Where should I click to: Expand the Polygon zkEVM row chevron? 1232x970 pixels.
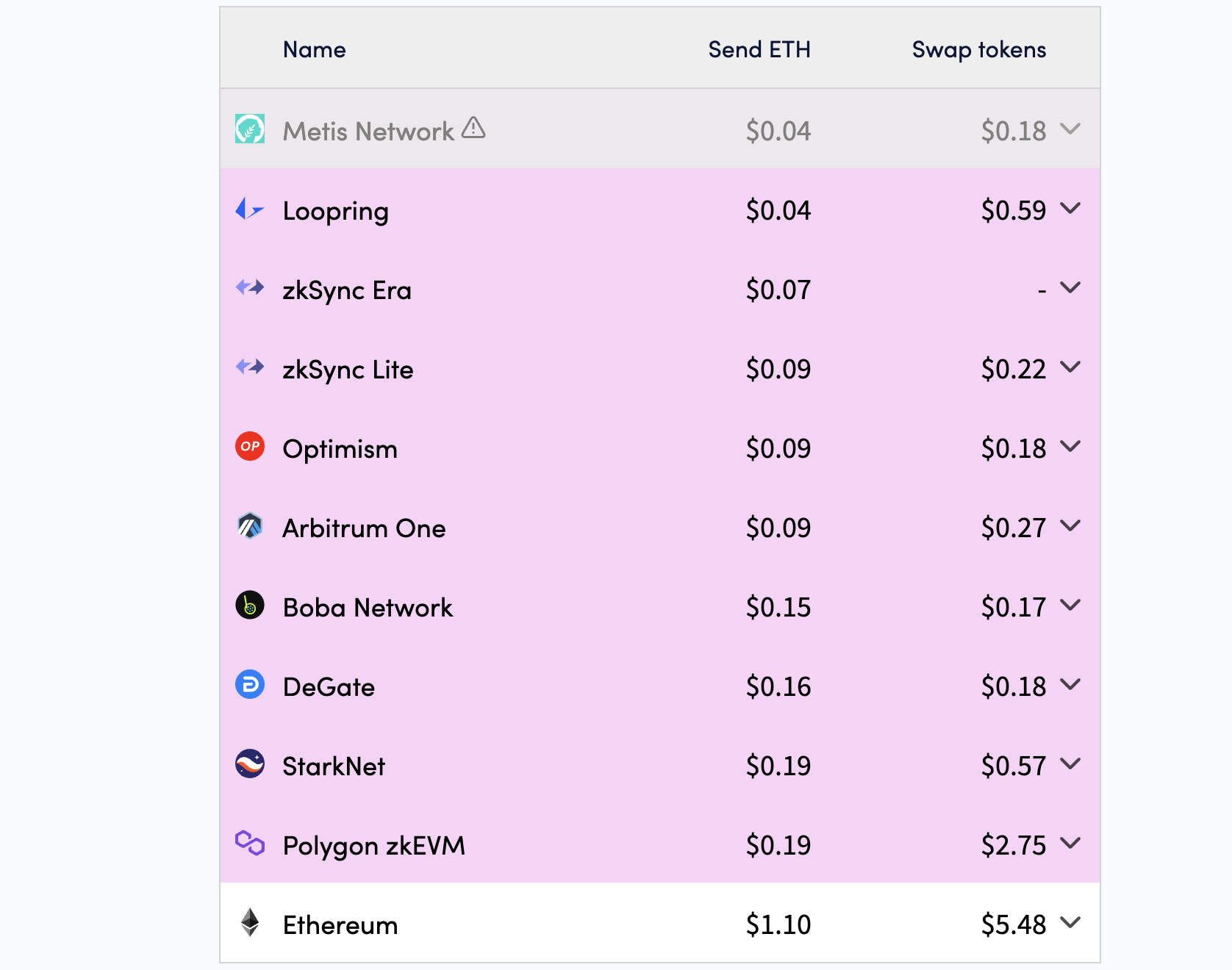(1071, 843)
